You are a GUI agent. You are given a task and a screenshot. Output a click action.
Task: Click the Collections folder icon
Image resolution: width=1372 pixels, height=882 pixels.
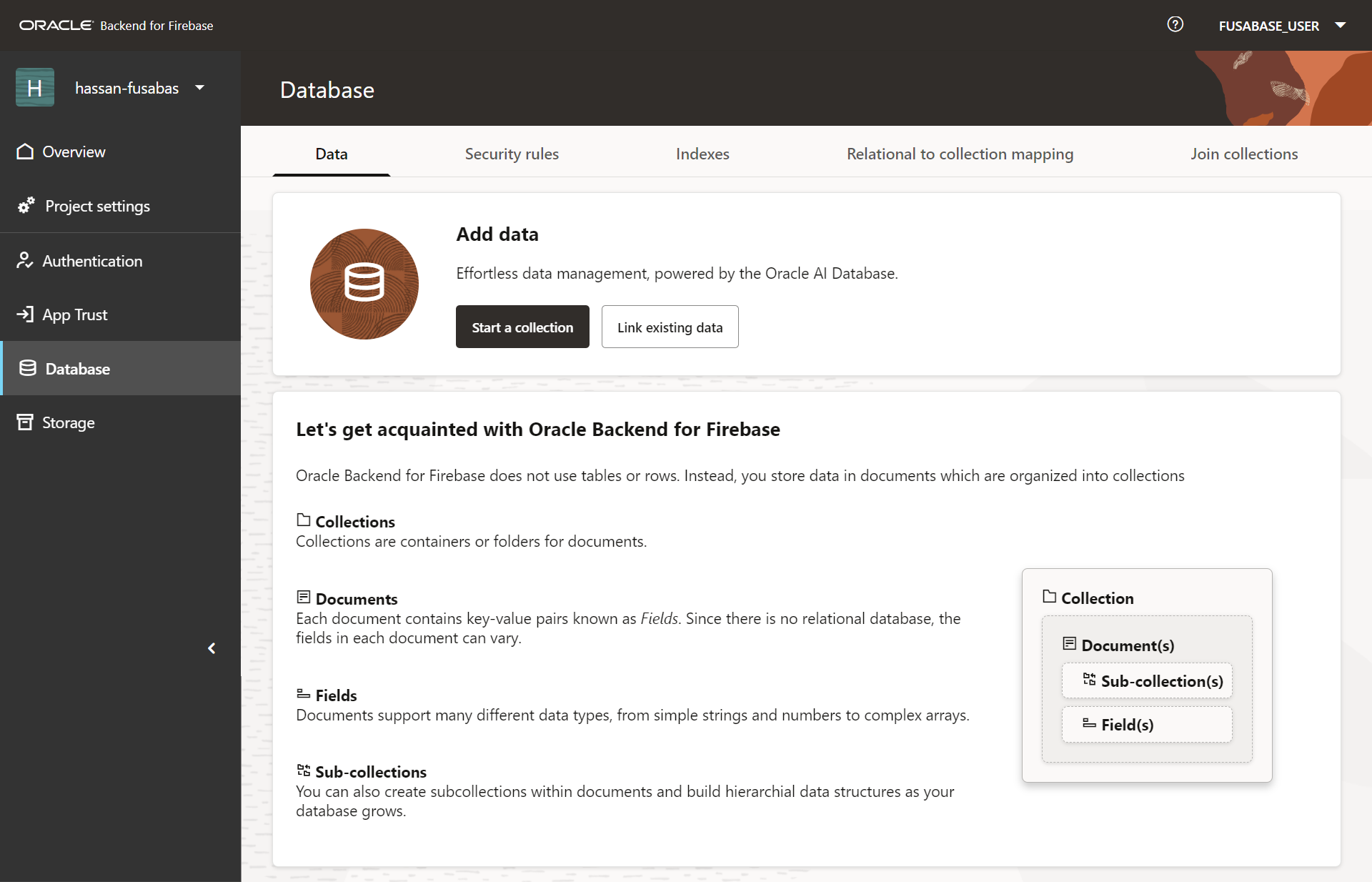click(x=304, y=520)
